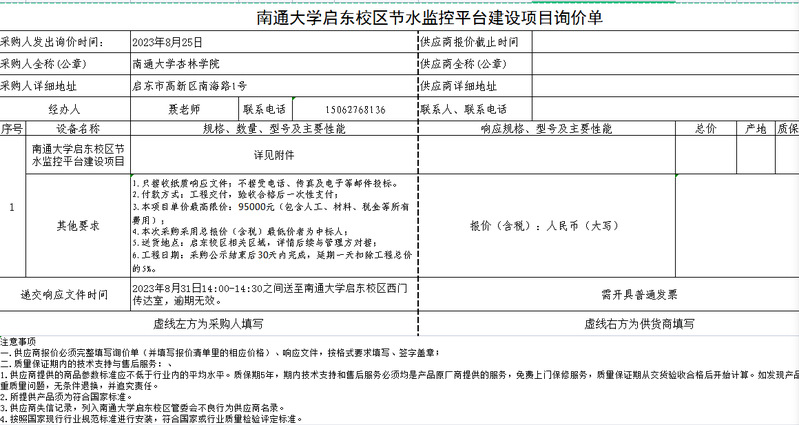This screenshot has width=799, height=425.
Task: Select the cell 详见附件
Action: click(274, 155)
